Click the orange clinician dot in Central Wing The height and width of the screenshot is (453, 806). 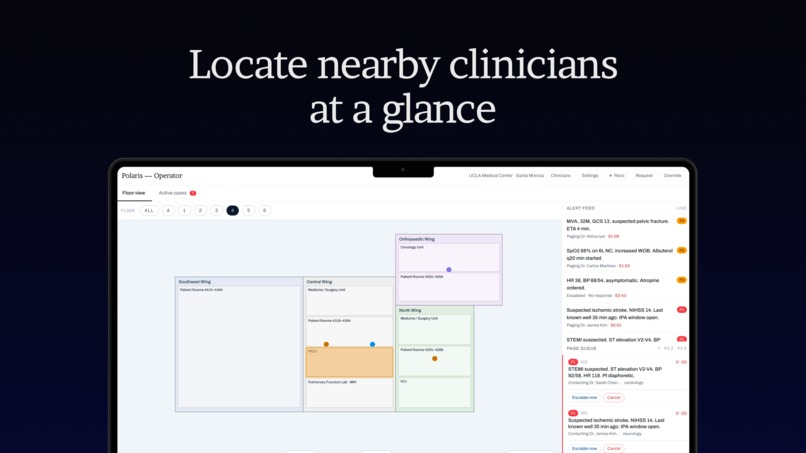click(326, 345)
